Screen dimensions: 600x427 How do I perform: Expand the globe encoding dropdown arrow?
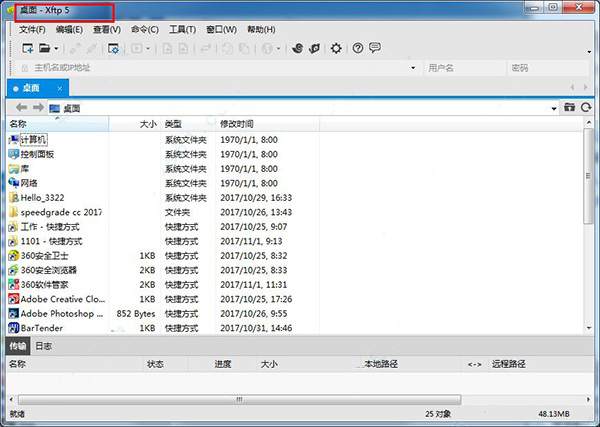[x=278, y=49]
